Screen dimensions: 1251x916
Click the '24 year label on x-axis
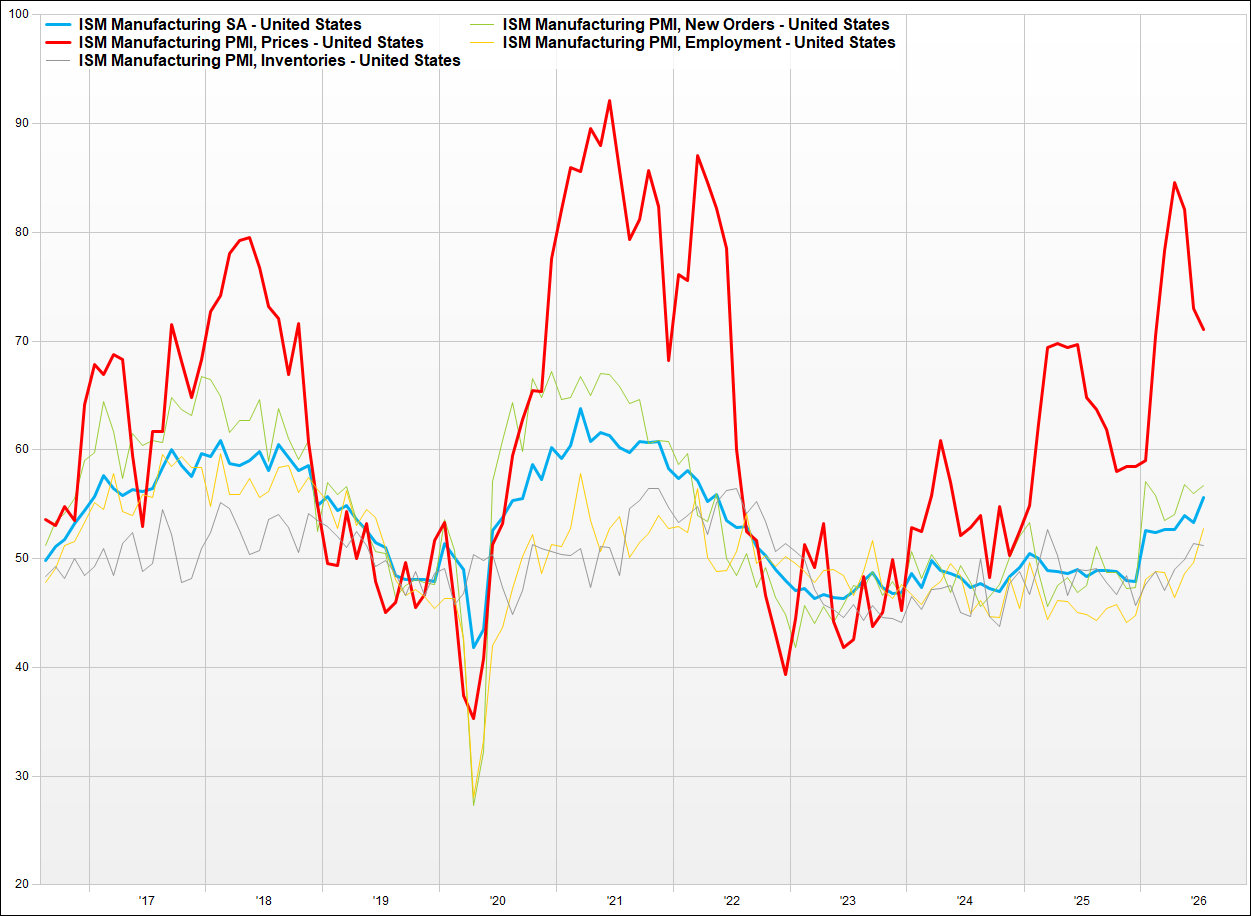(x=965, y=899)
